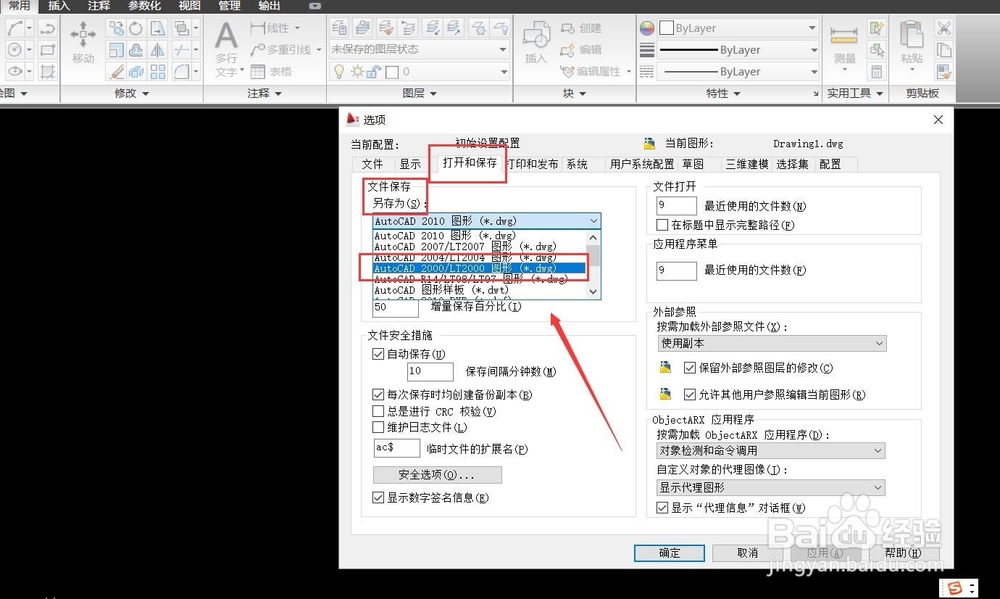Disable the 自动保存 checkbox

pyautogui.click(x=378, y=353)
